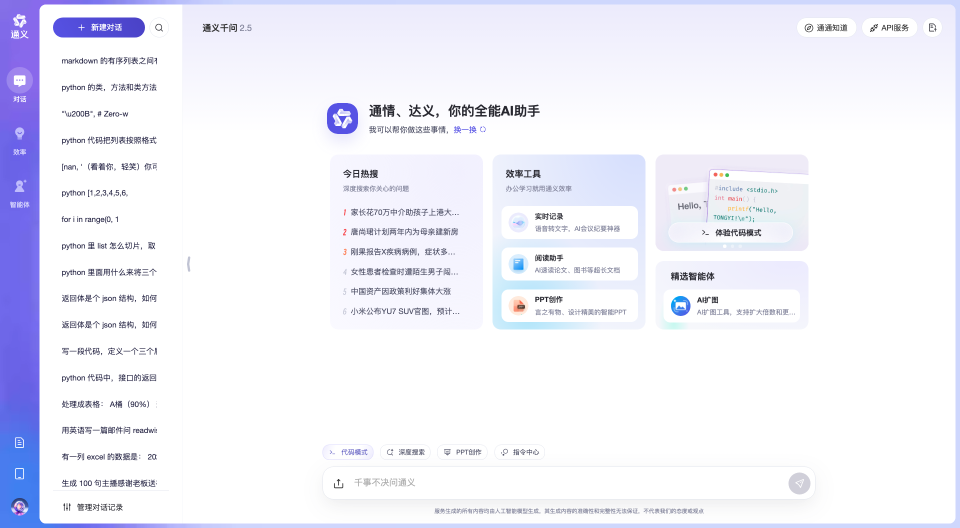Open the 效率 efficiency tools icon
This screenshot has height=528, width=960.
click(x=20, y=134)
